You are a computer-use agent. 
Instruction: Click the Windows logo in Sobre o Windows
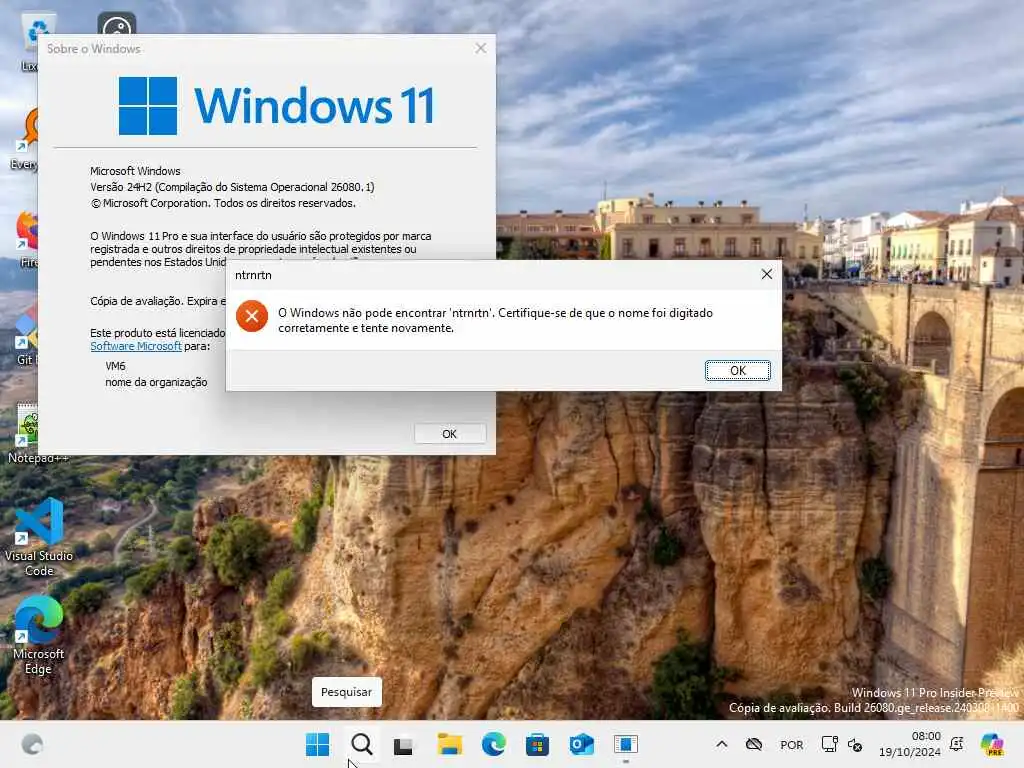(148, 106)
